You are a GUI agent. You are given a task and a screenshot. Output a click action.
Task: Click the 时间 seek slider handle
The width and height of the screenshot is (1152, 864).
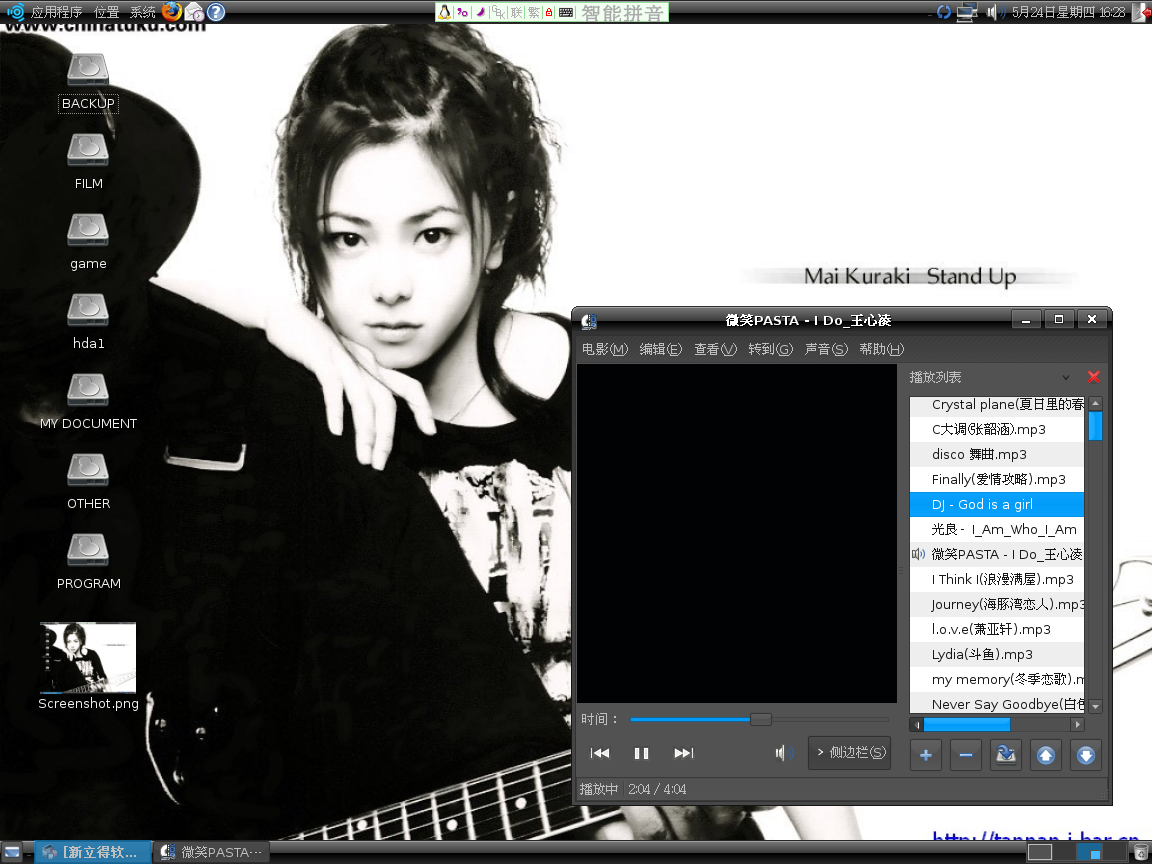tap(760, 719)
